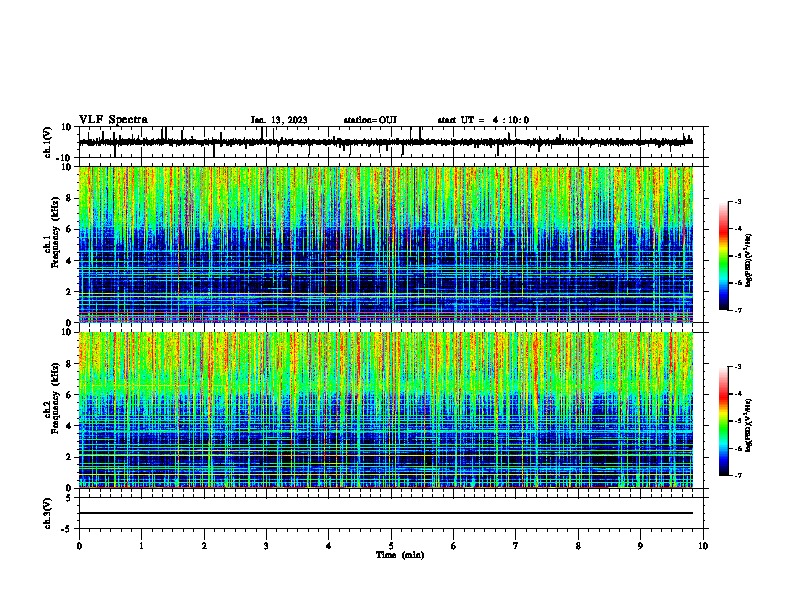Click time axis tick label 4

[329, 546]
